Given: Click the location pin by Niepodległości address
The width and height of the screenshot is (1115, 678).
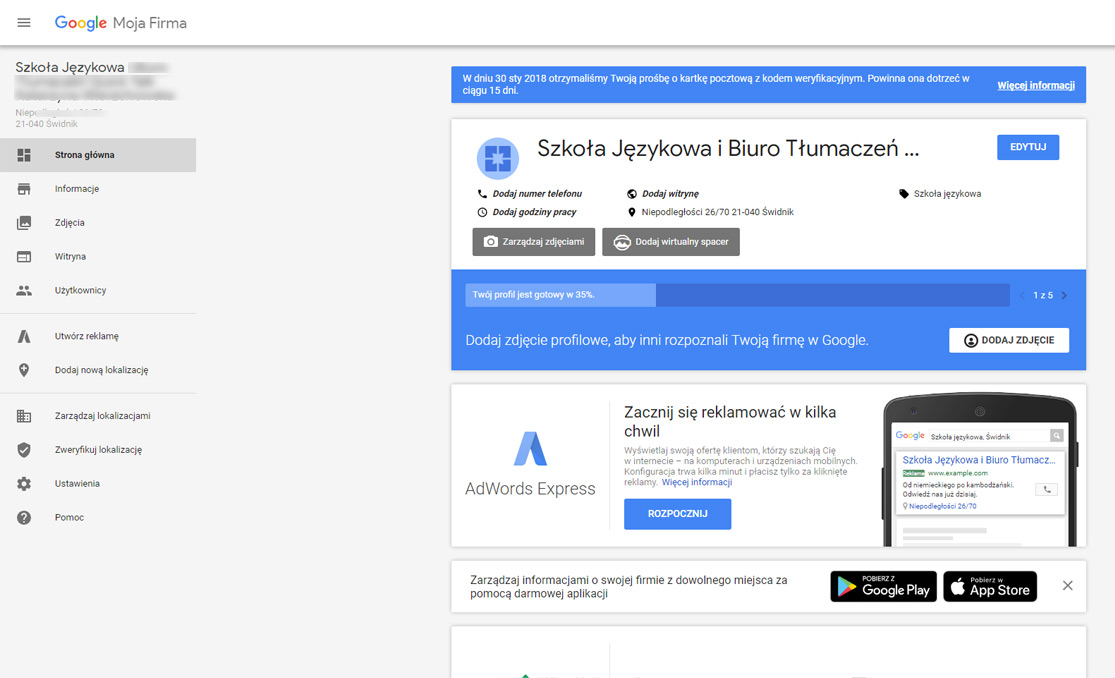Looking at the screenshot, I should click(x=631, y=212).
